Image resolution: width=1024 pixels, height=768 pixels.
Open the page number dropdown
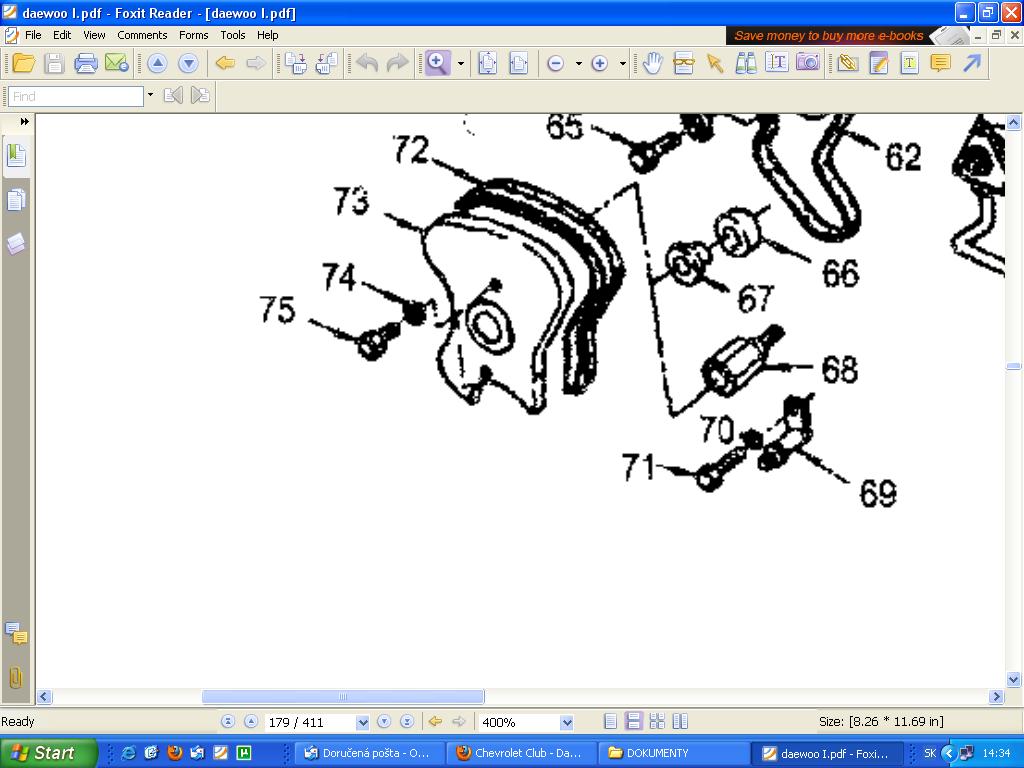(x=362, y=722)
